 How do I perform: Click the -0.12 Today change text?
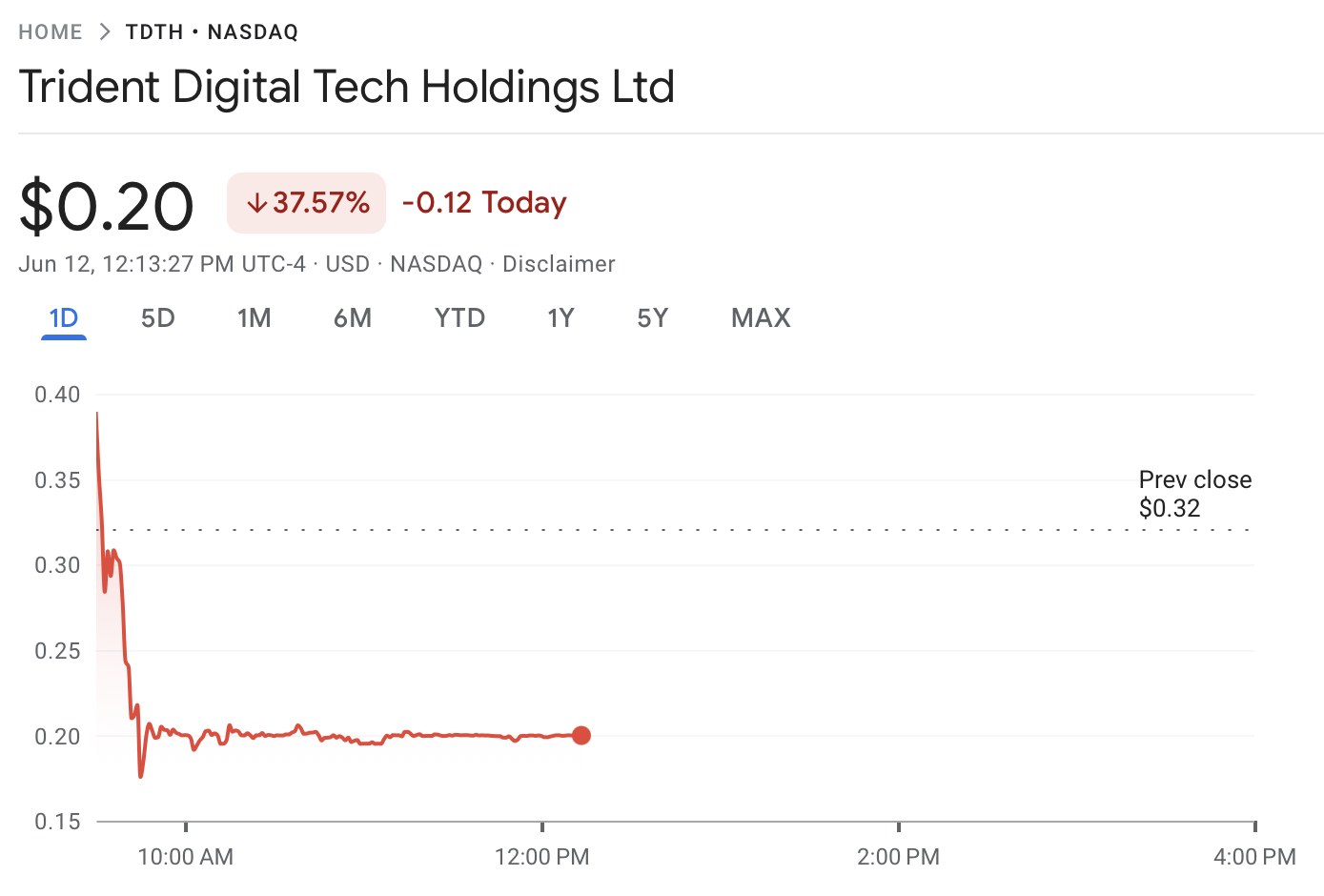click(484, 203)
